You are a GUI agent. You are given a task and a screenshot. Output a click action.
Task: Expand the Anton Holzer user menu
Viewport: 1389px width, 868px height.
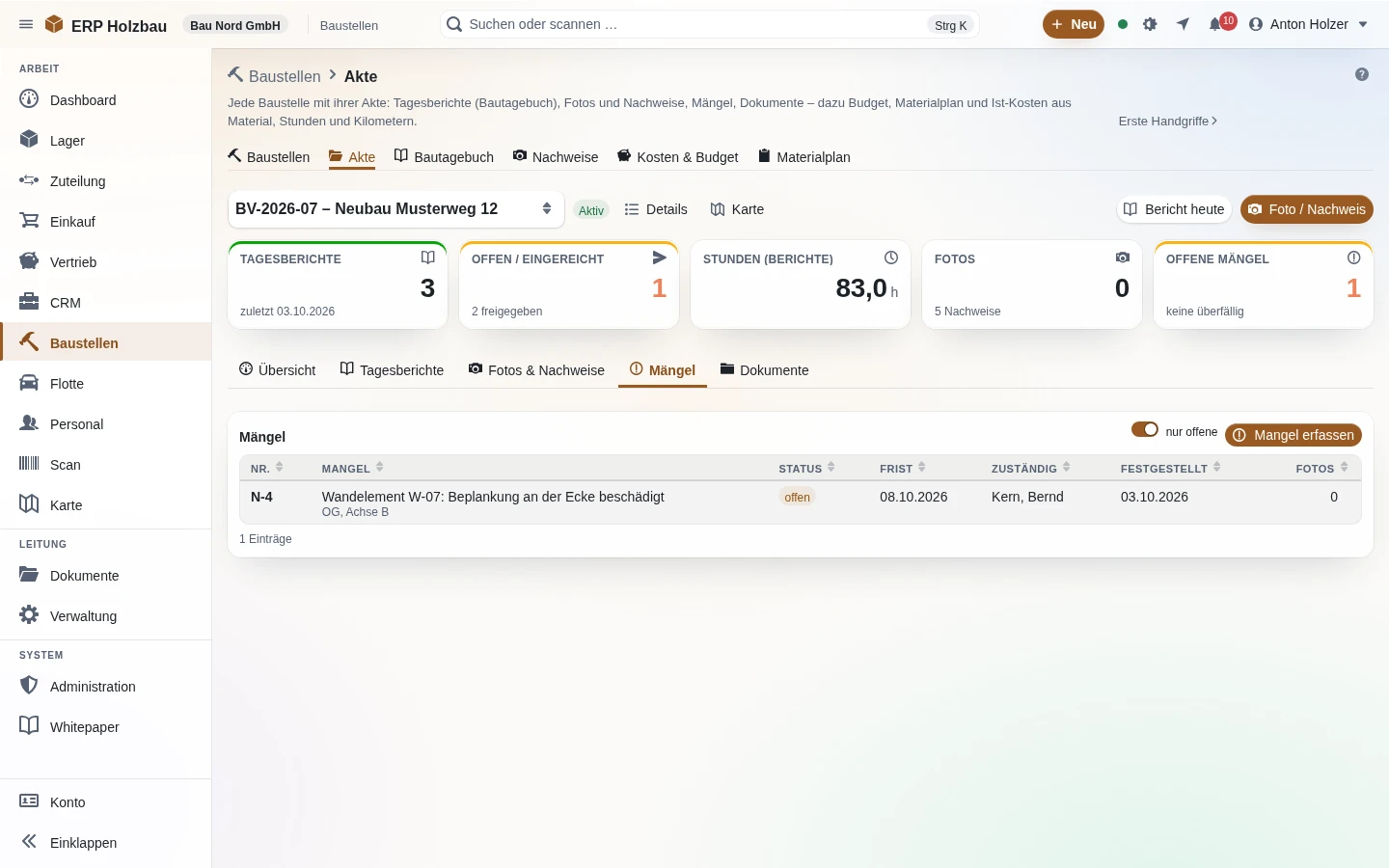tap(1308, 24)
